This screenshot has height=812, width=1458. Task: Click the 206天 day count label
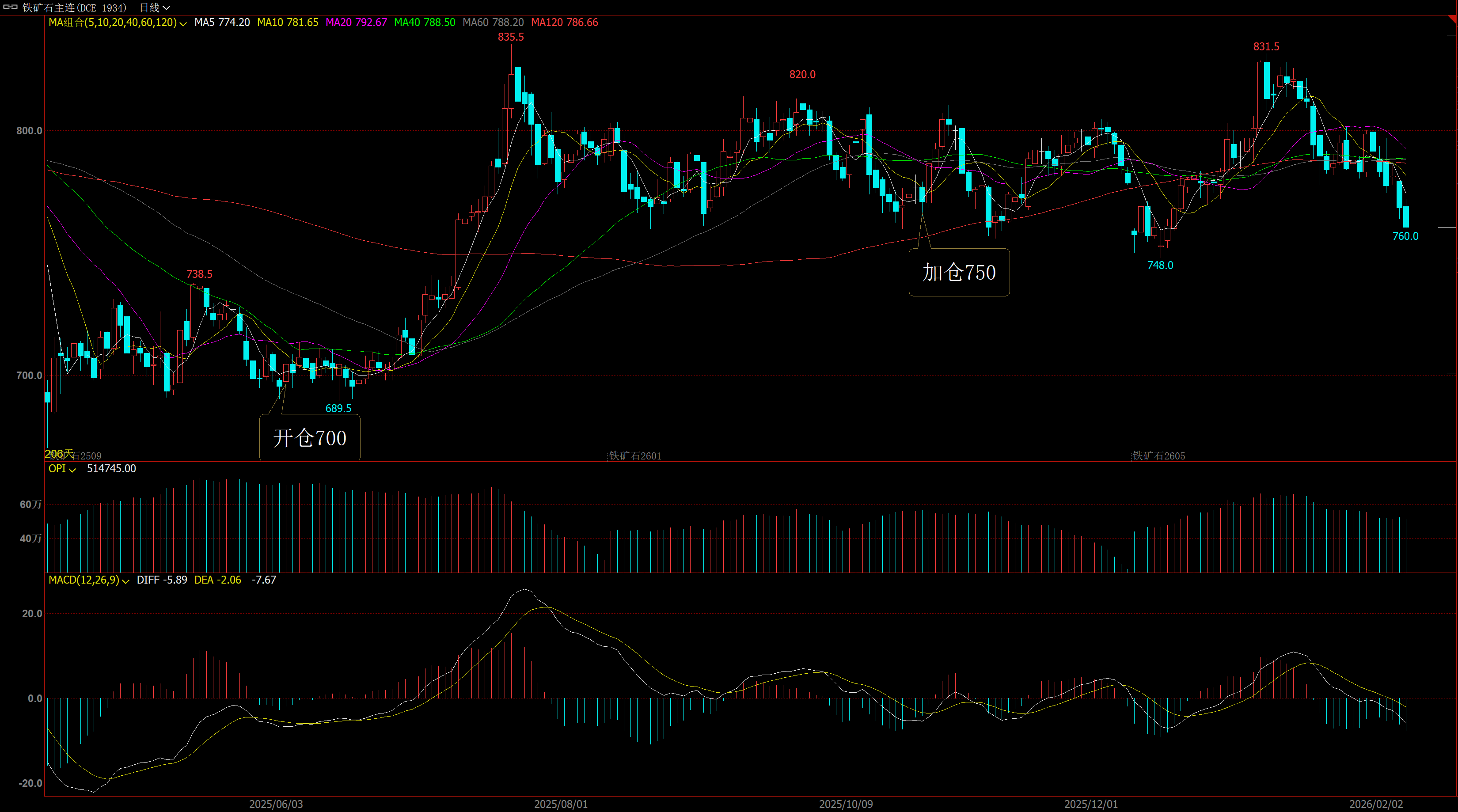point(59,453)
